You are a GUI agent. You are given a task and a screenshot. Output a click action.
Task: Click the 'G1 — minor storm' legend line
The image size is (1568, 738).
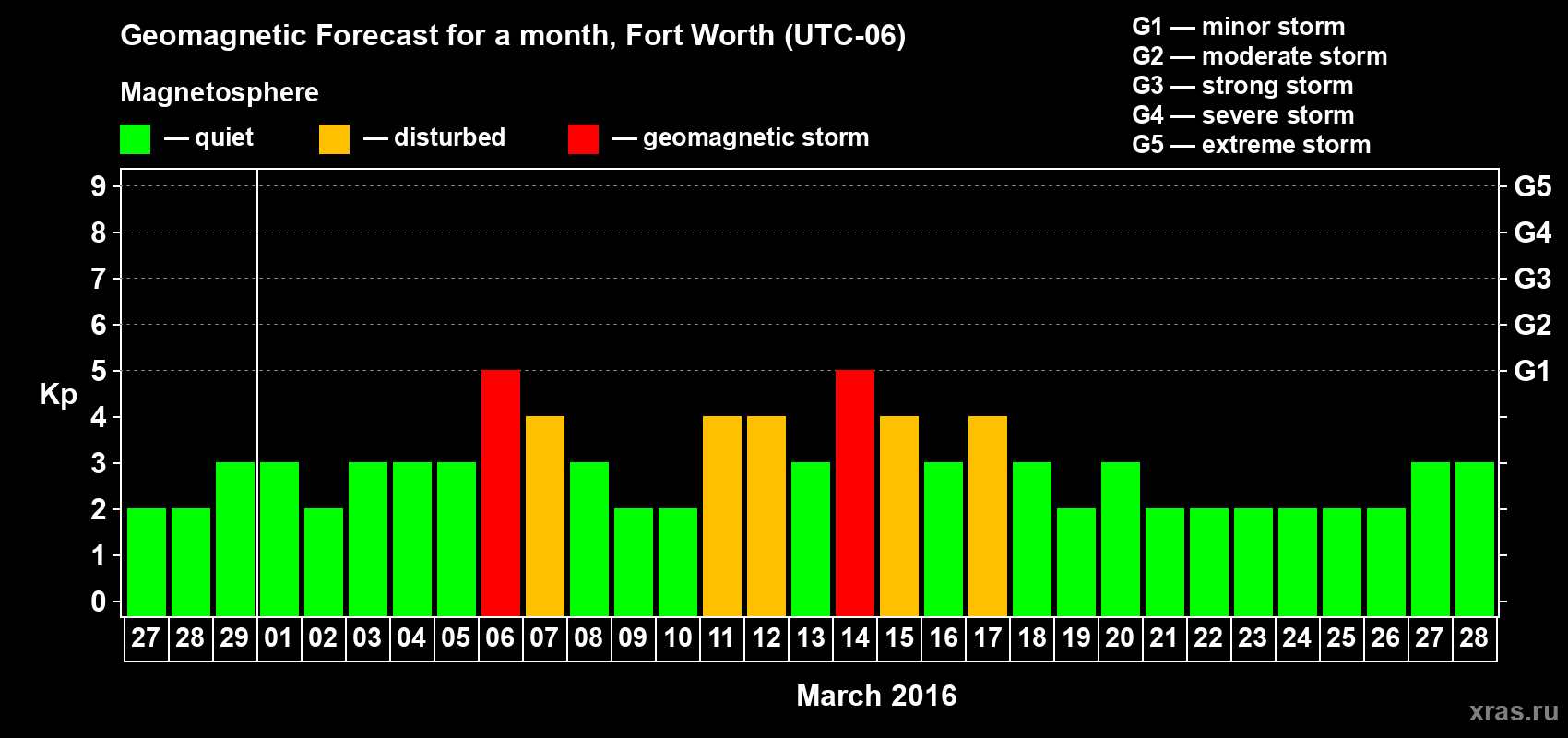[1239, 27]
